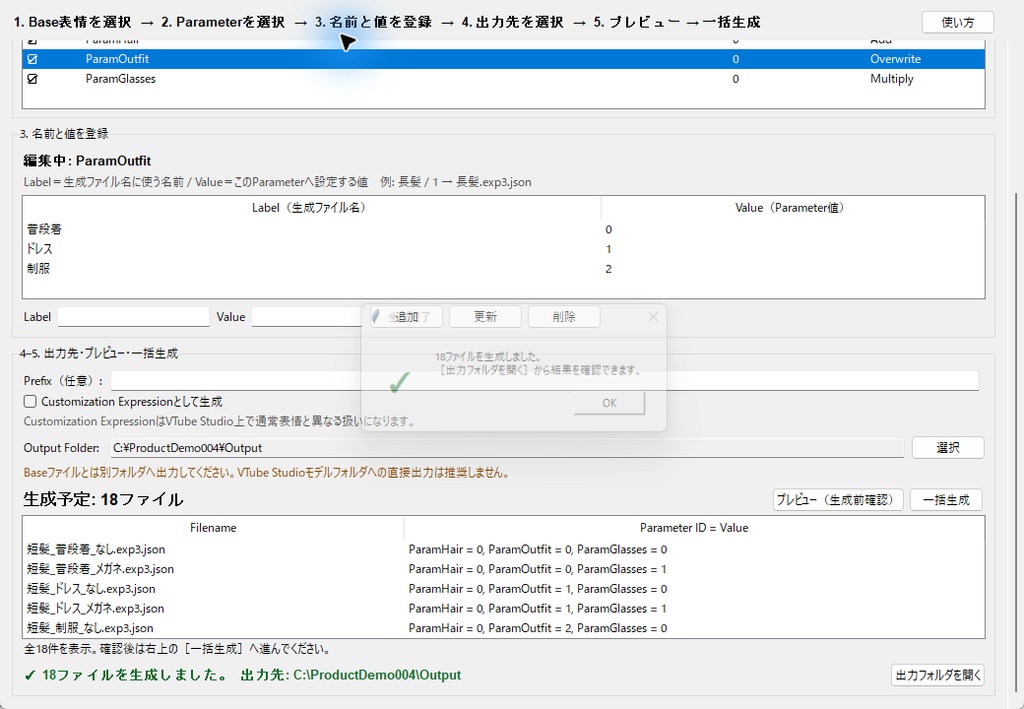This screenshot has height=709, width=1024.
Task: Click the green checkmark icon in the dialog
Action: tap(399, 383)
